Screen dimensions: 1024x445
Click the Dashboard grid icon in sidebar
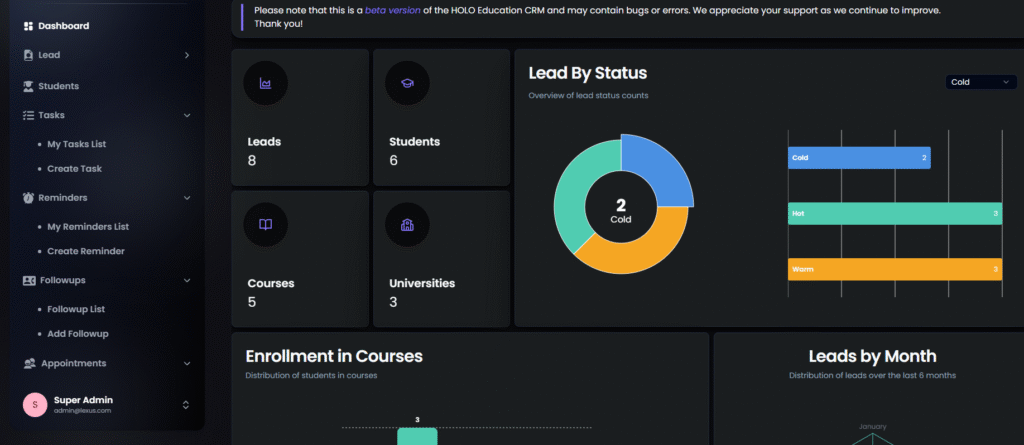(x=28, y=26)
